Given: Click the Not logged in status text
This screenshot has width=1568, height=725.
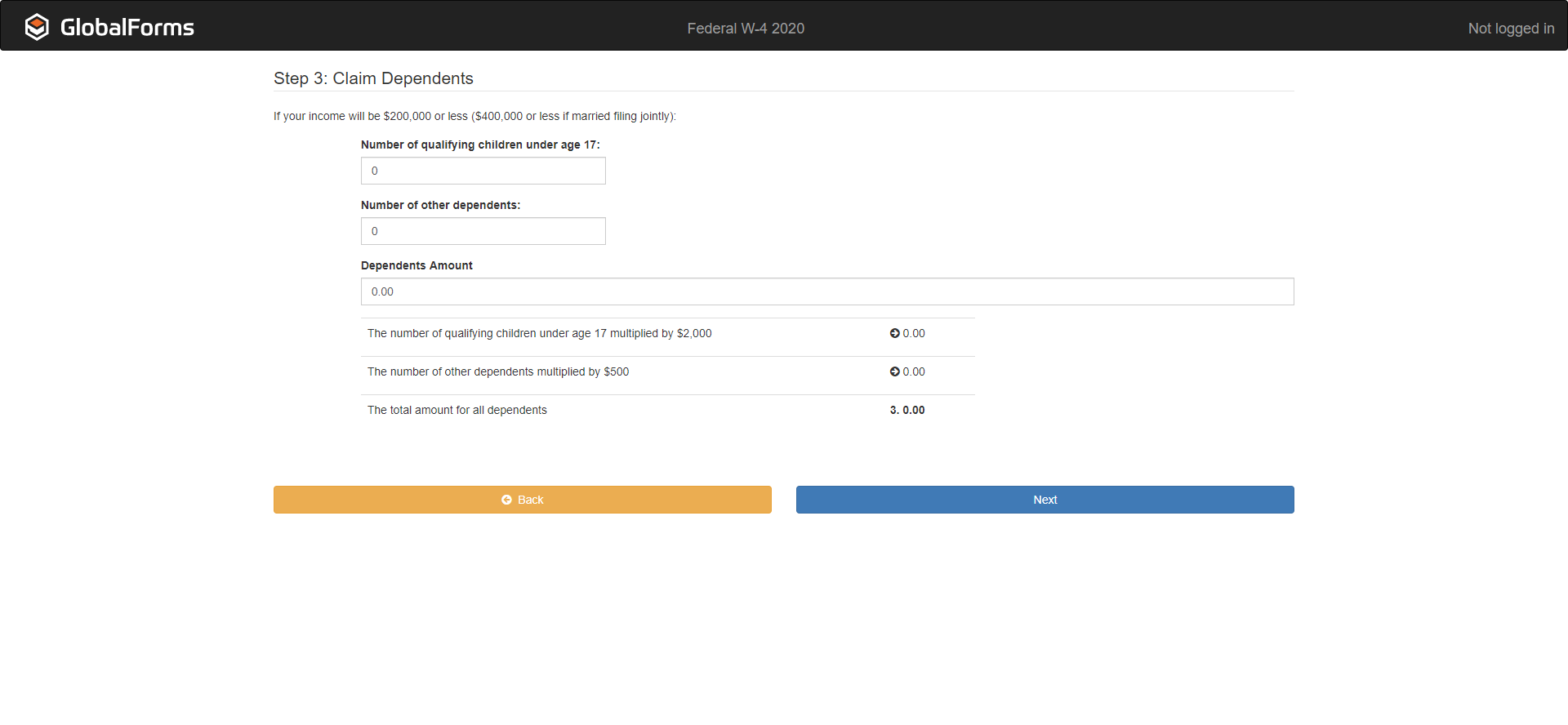Looking at the screenshot, I should coord(1510,29).
